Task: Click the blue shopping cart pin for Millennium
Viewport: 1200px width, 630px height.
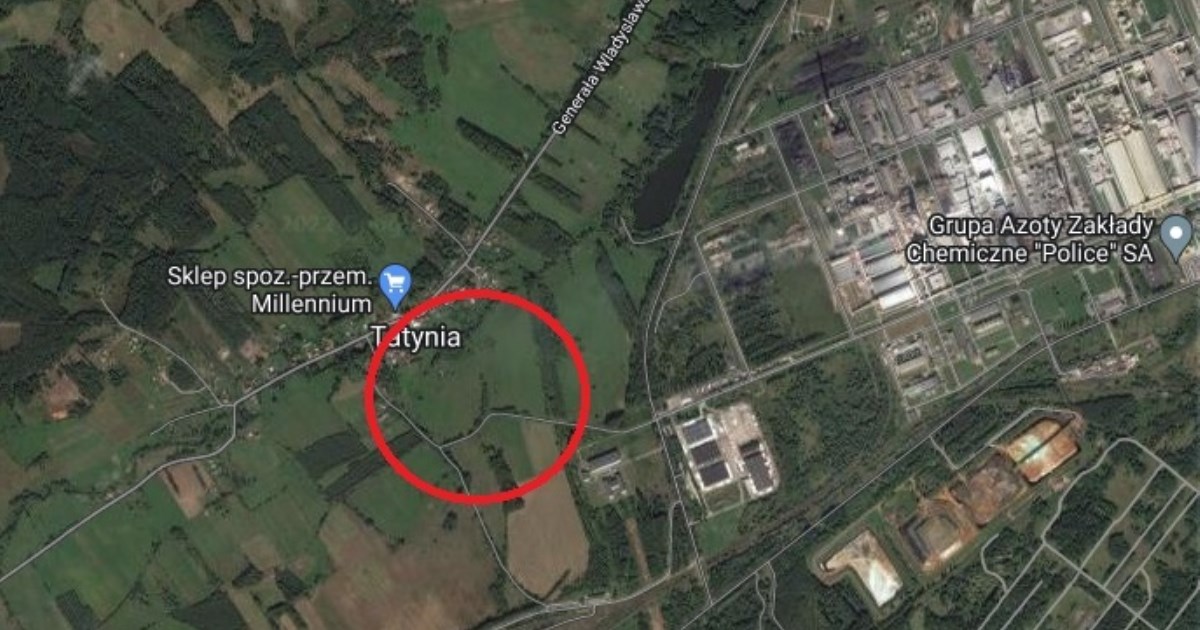Action: pos(397,285)
